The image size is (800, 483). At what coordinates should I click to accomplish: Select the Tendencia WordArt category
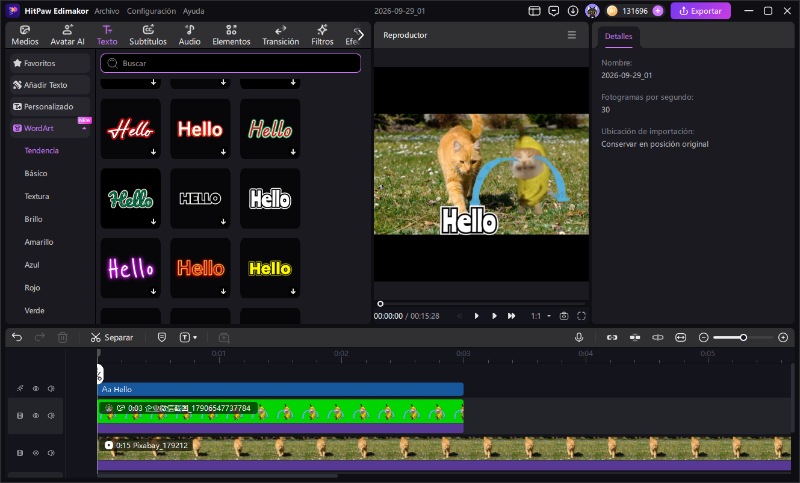[x=41, y=150]
